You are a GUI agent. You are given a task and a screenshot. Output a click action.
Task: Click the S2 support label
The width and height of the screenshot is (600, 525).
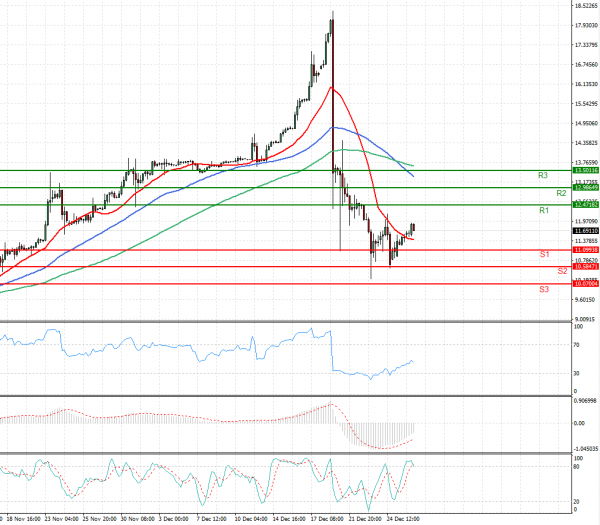(x=562, y=271)
